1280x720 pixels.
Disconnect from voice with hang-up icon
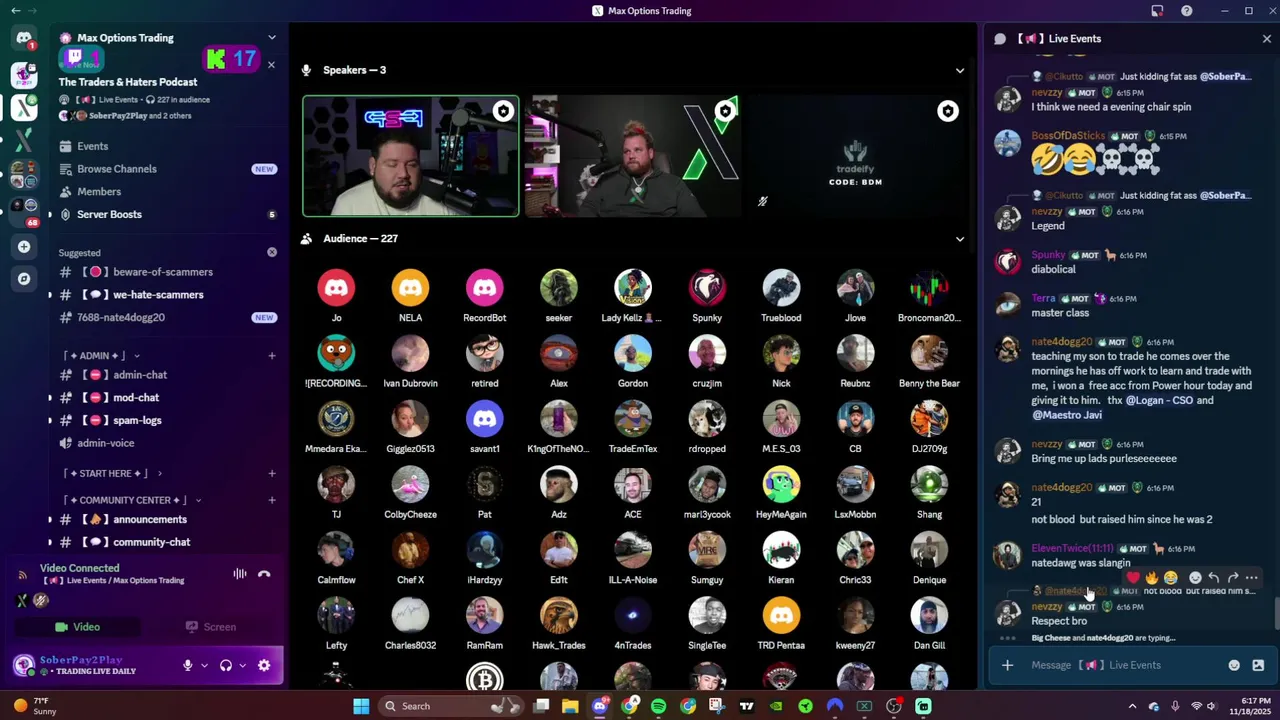click(x=264, y=574)
